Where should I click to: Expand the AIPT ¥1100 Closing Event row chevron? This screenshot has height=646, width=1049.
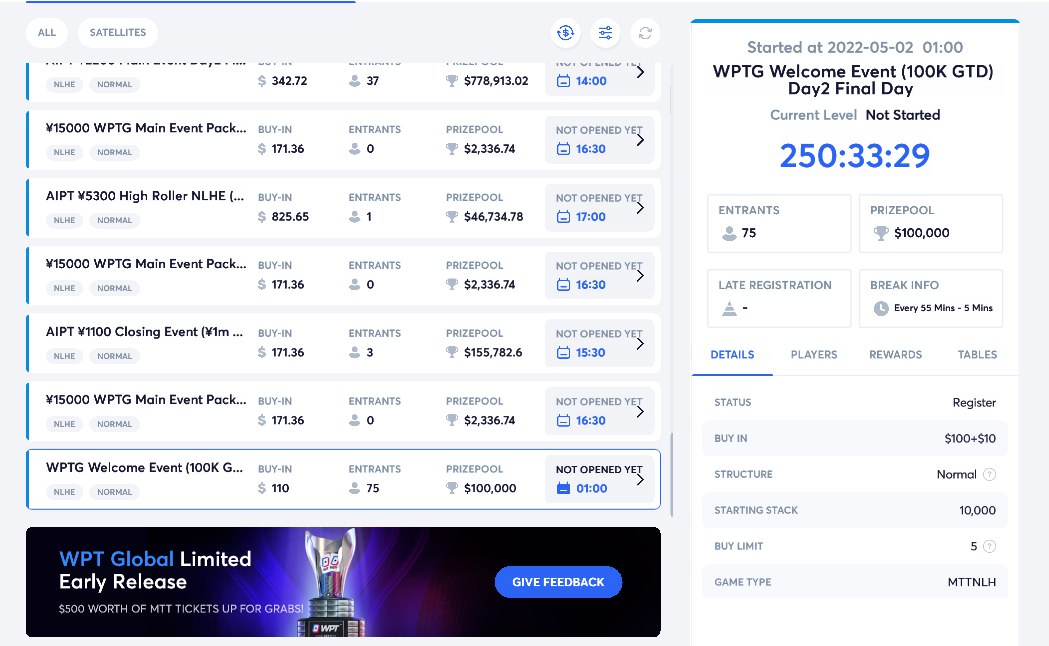pyautogui.click(x=640, y=344)
